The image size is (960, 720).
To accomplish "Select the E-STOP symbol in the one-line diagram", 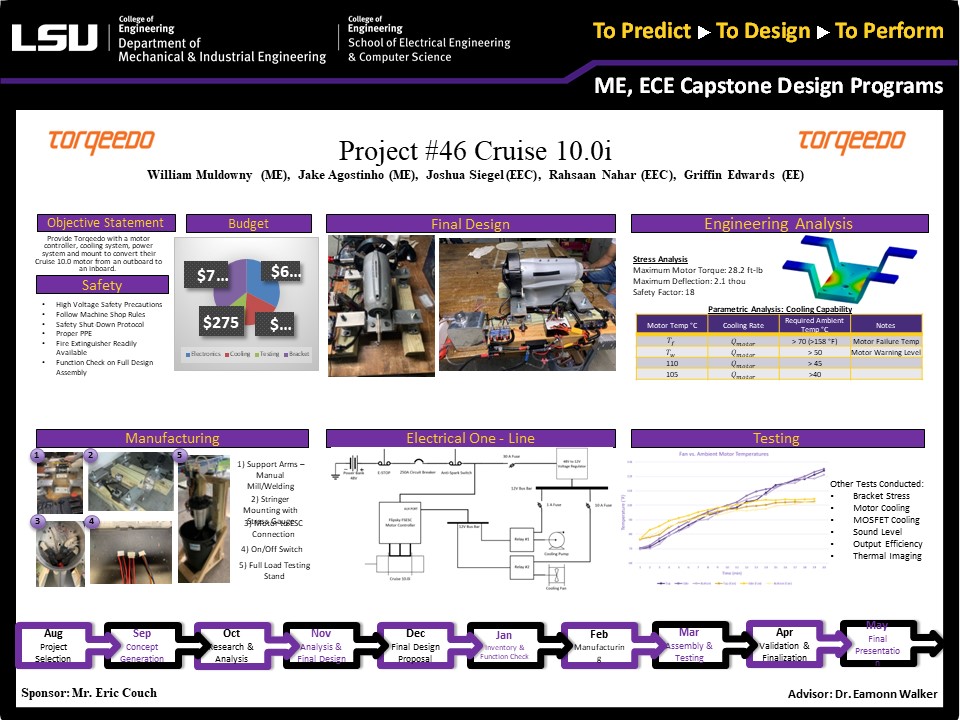I will pyautogui.click(x=383, y=463).
